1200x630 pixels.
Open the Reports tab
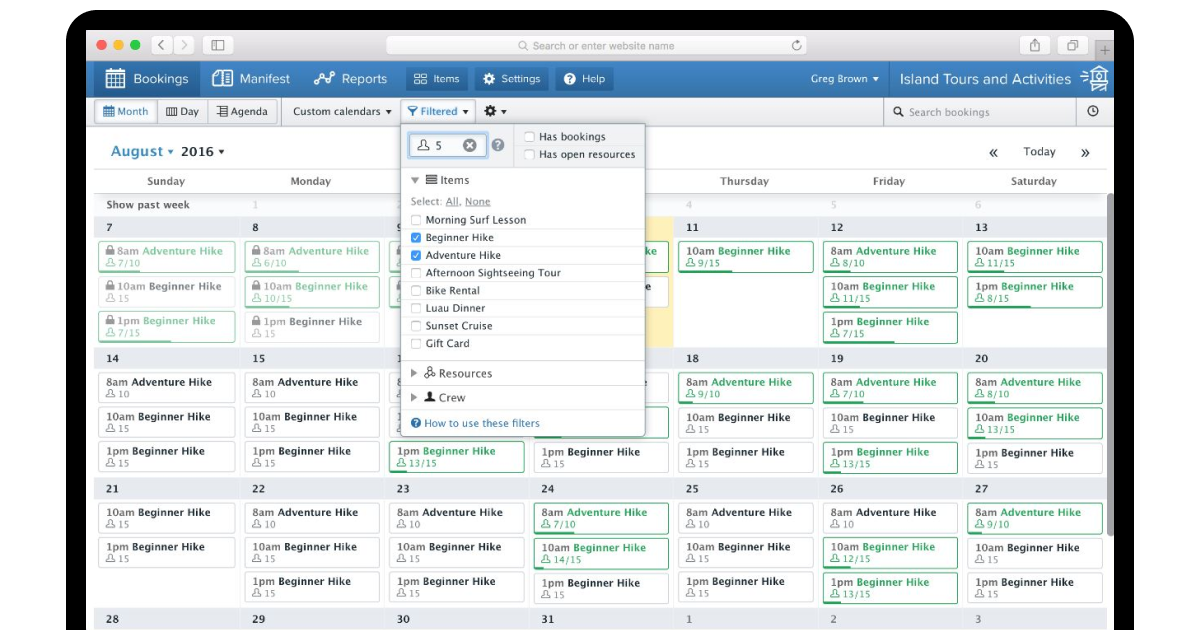click(350, 79)
